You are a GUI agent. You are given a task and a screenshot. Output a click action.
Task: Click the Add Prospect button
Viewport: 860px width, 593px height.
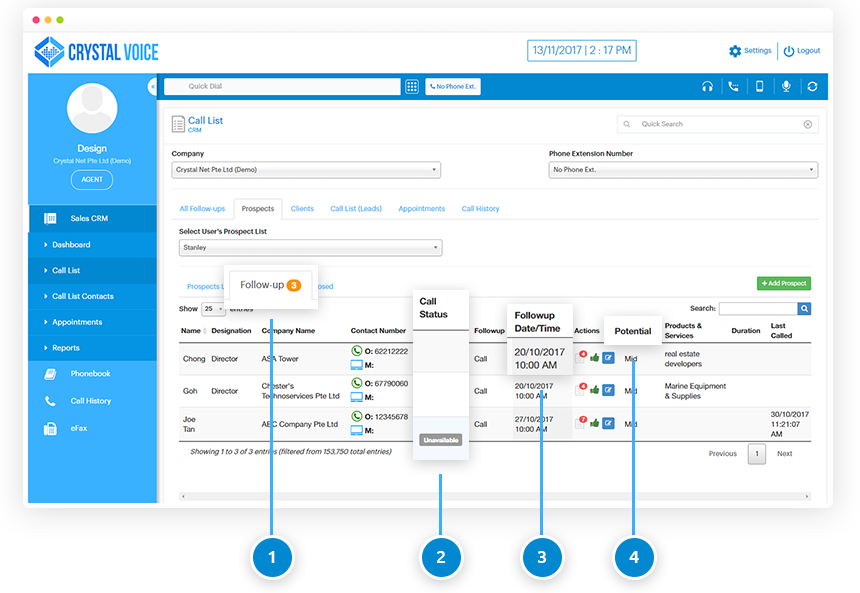[783, 284]
